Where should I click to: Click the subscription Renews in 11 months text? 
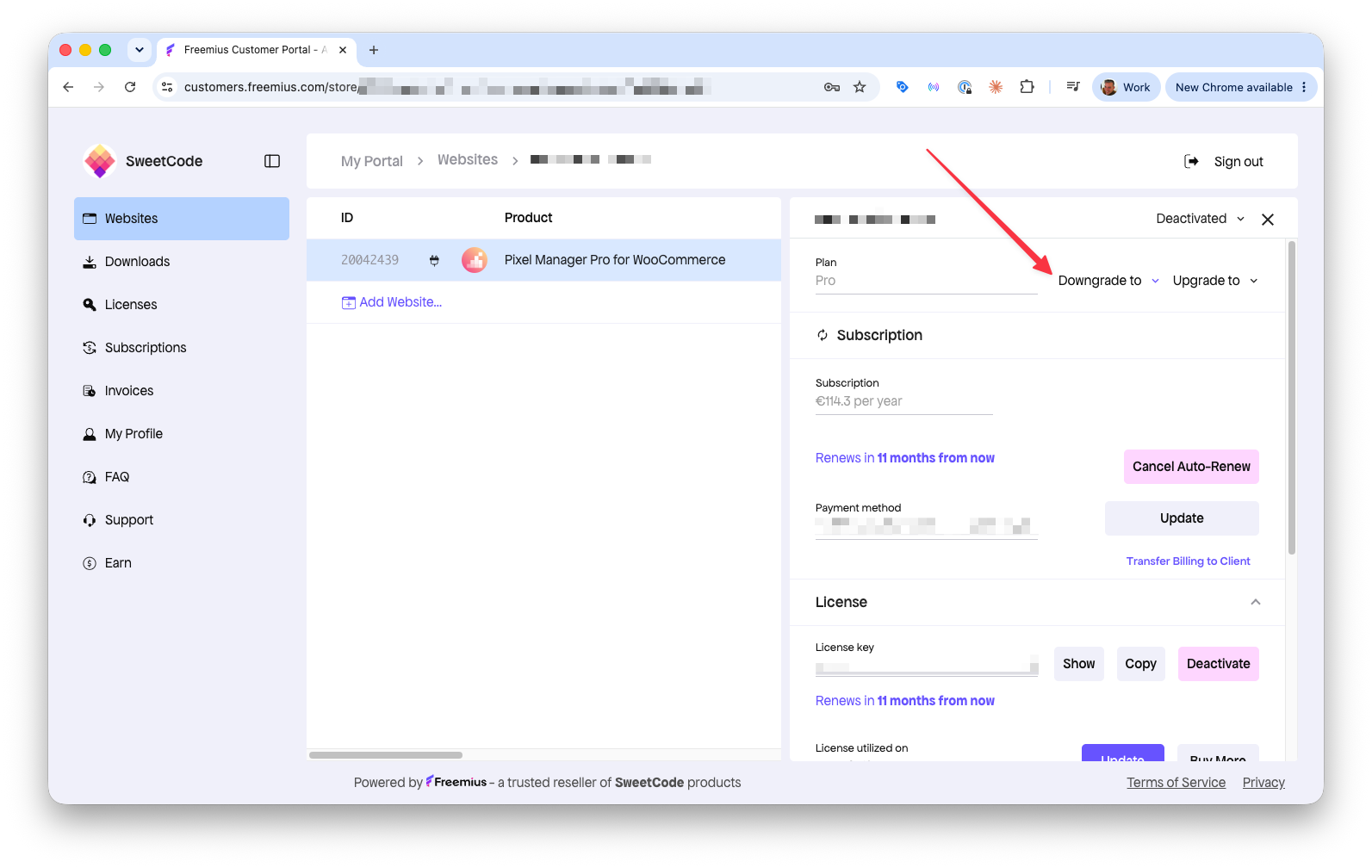click(904, 458)
